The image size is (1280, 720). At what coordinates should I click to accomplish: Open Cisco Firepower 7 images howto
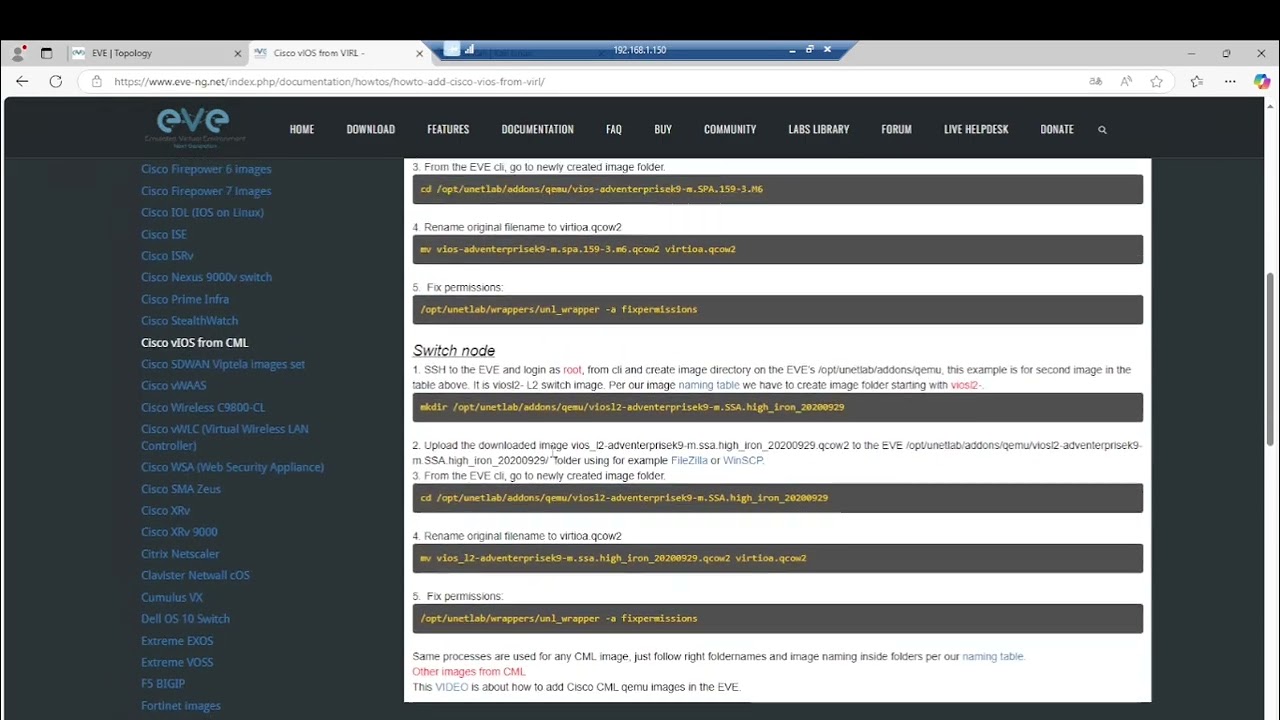point(206,191)
